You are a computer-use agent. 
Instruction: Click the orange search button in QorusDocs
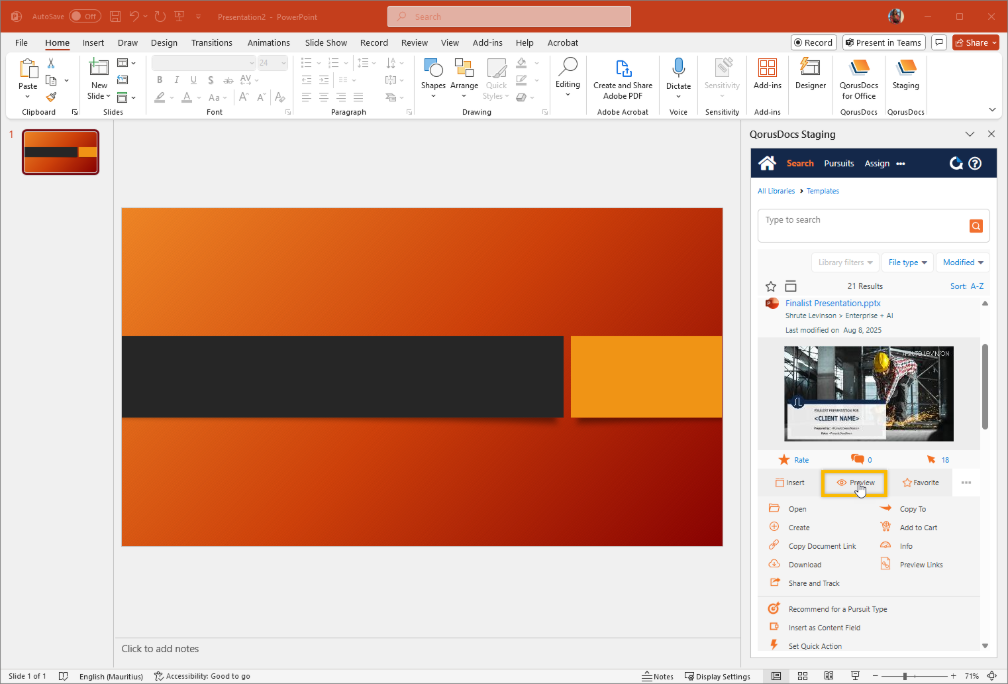pos(975,227)
